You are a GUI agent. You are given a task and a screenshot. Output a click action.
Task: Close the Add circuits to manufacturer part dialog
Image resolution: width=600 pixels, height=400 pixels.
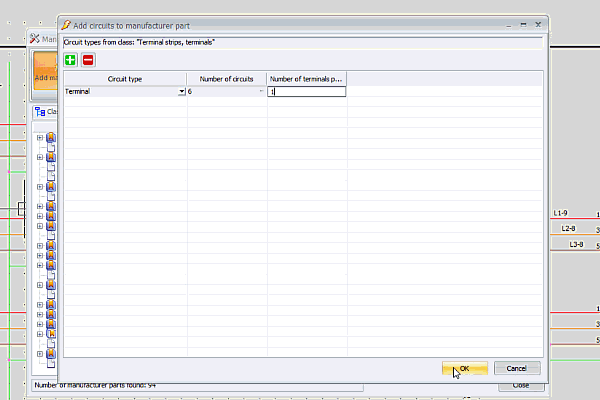pos(538,25)
